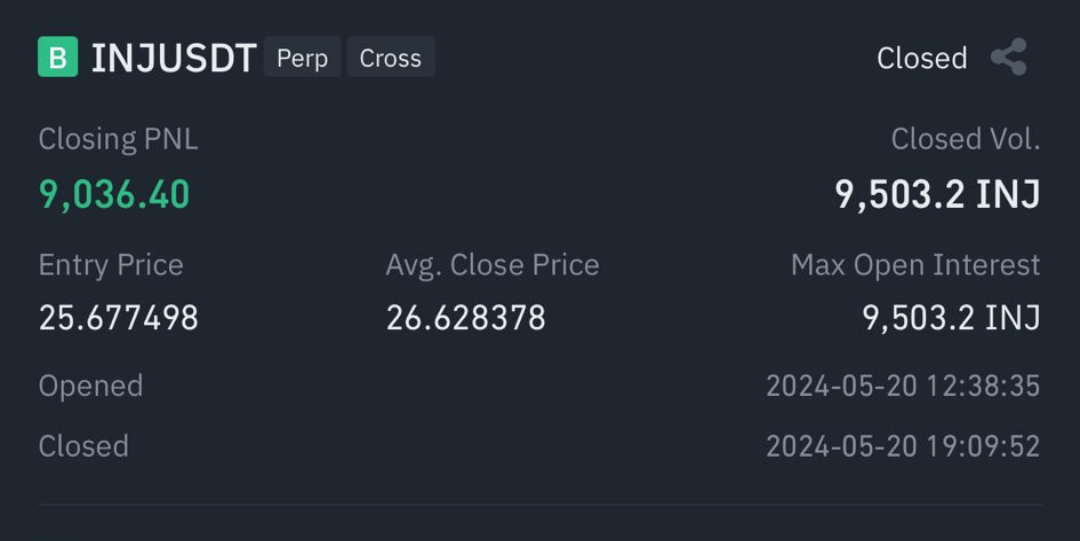Click the INJUSDT pair name
The height and width of the screenshot is (541, 1080).
pos(174,58)
